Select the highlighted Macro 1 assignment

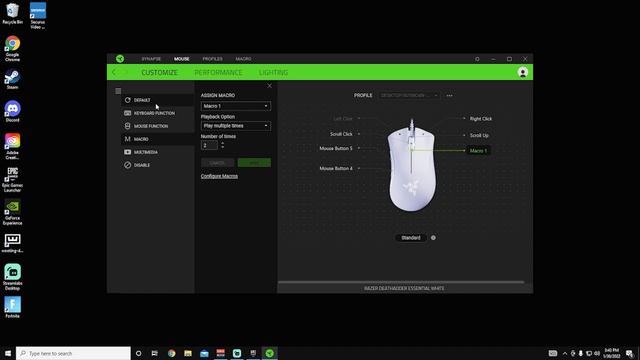(478, 151)
